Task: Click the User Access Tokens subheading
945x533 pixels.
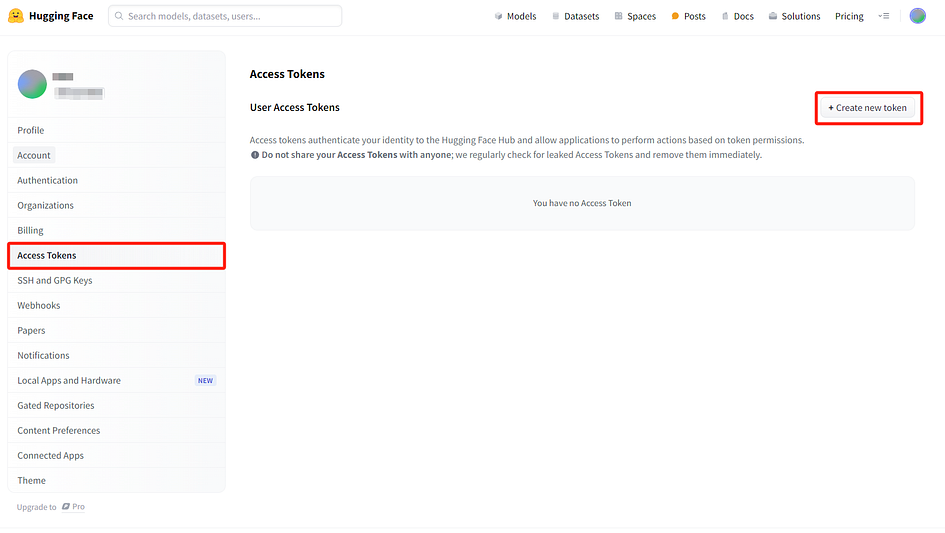Action: 295,107
